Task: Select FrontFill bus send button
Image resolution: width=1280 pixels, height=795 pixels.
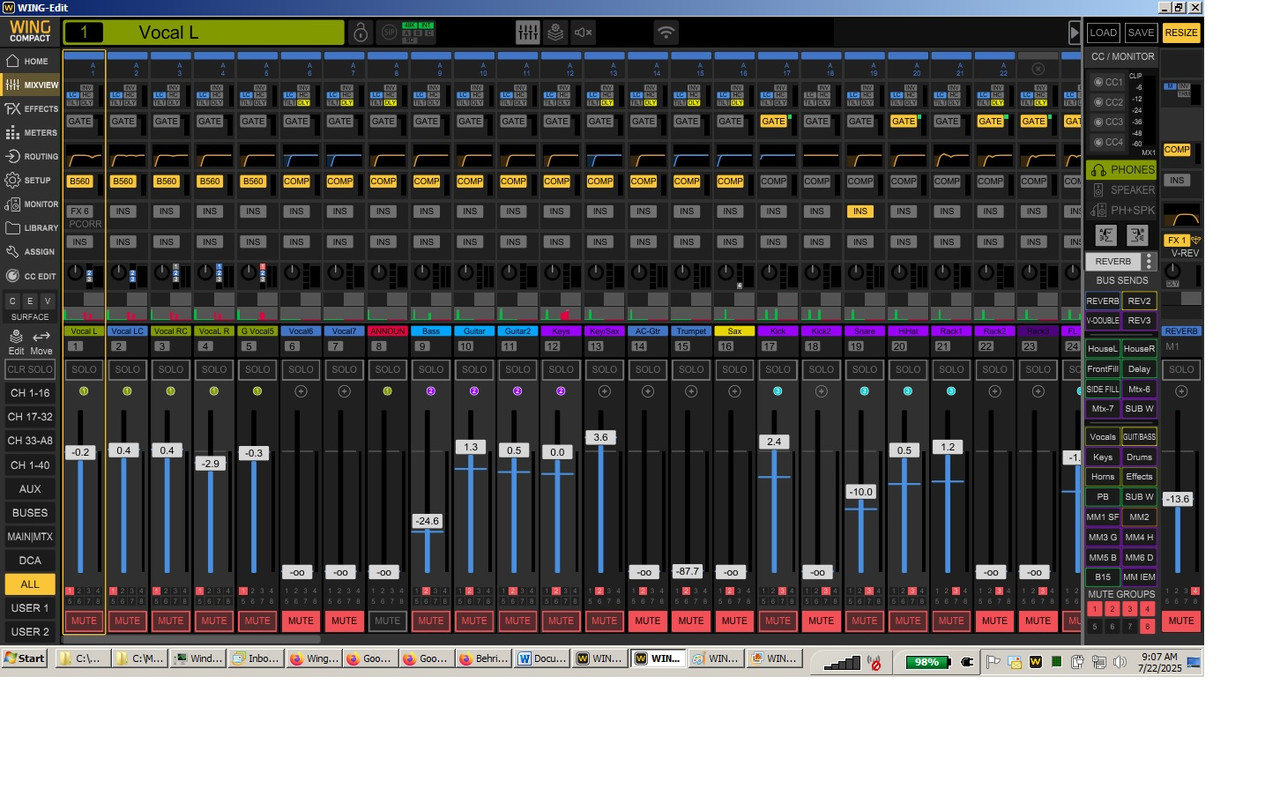Action: click(1103, 369)
